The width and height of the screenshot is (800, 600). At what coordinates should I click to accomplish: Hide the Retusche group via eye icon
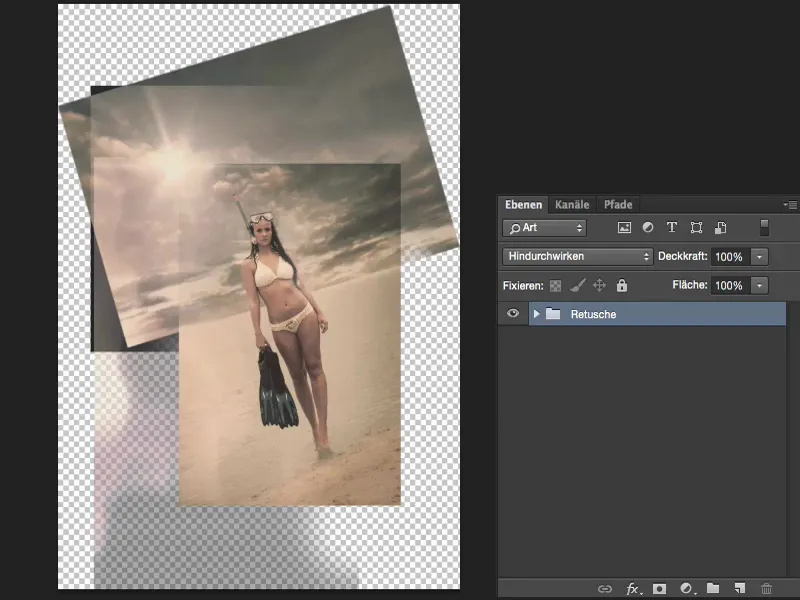pos(513,313)
